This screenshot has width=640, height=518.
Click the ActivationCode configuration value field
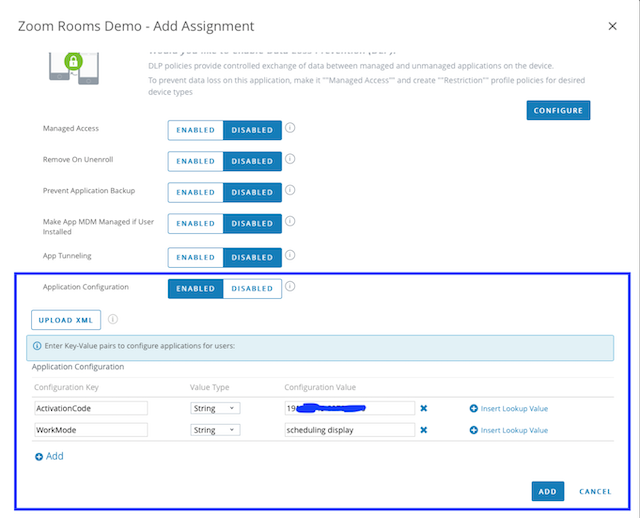[x=349, y=408]
